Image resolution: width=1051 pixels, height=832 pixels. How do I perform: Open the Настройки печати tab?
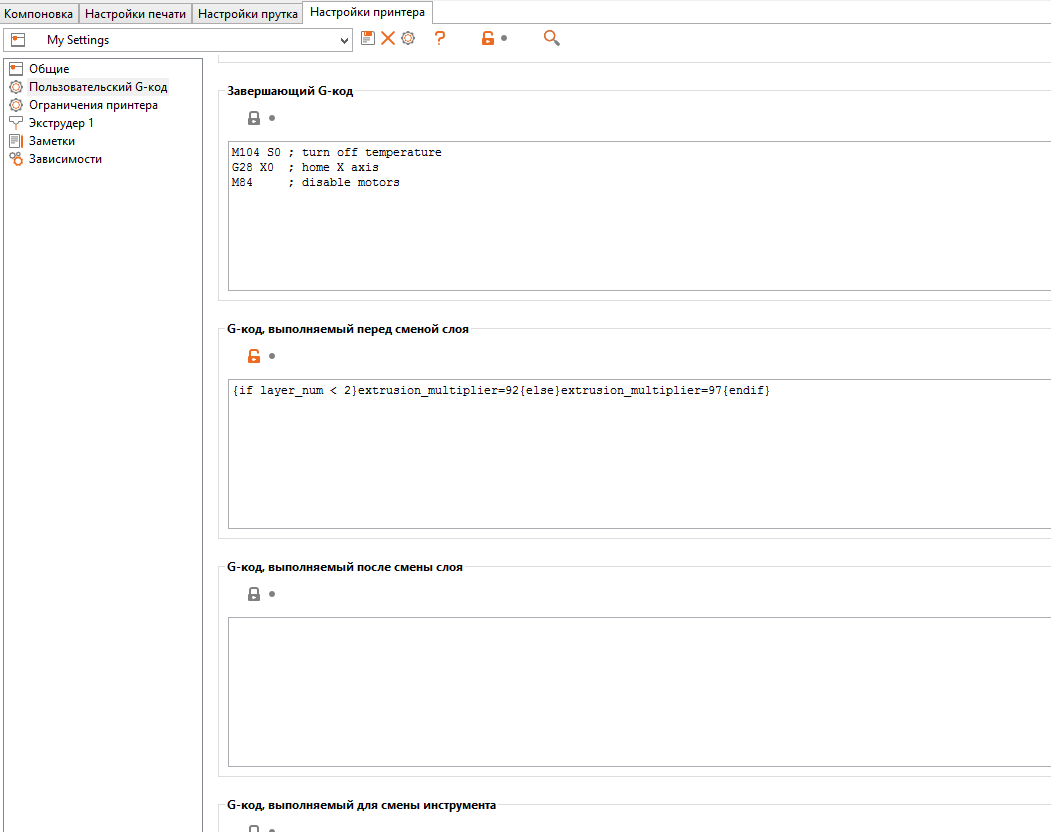click(135, 14)
